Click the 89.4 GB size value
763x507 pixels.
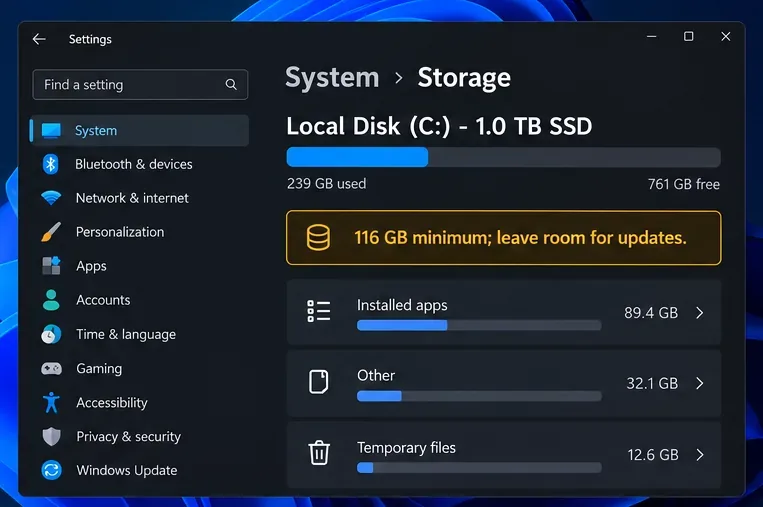pos(651,312)
